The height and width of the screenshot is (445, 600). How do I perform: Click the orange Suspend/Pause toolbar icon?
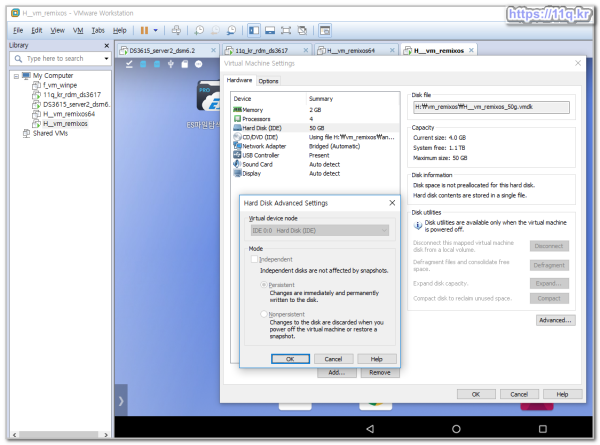click(x=144, y=30)
